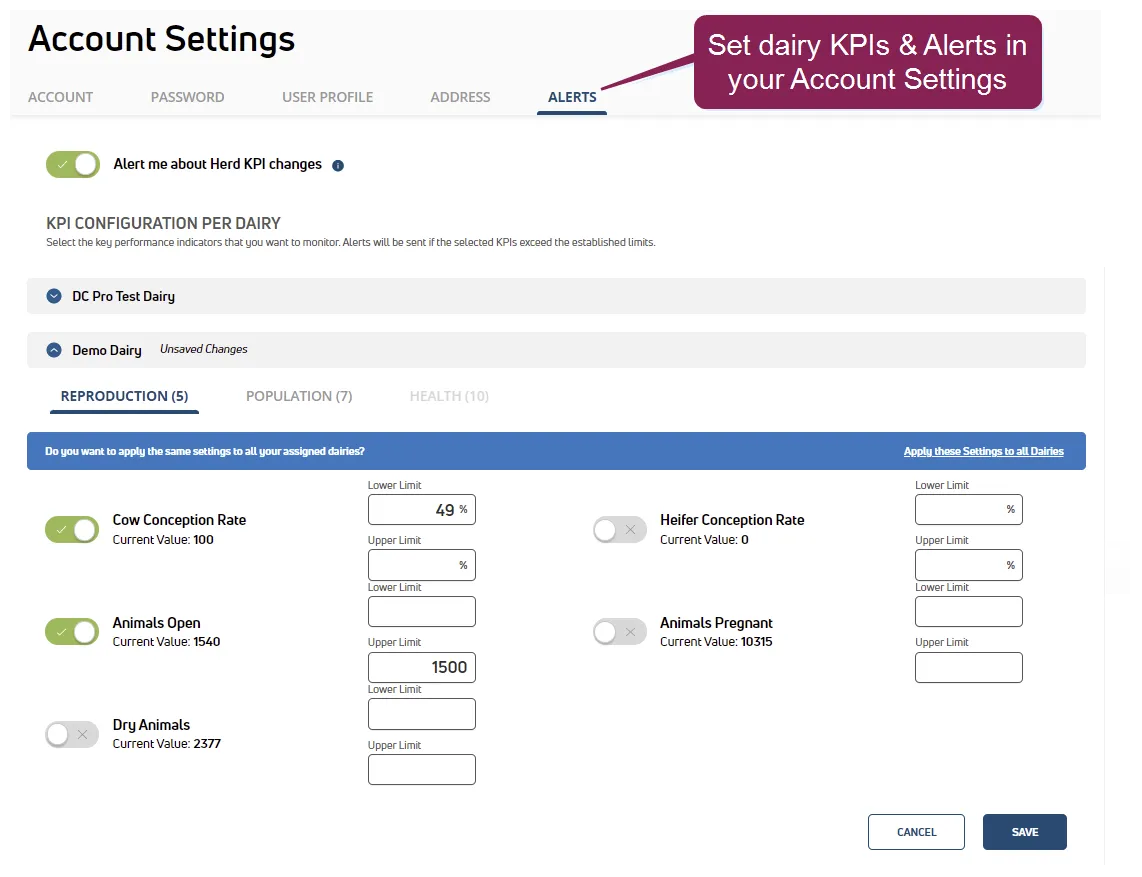Go to the User Profile tab
The width and height of the screenshot is (1142, 877).
coord(327,97)
